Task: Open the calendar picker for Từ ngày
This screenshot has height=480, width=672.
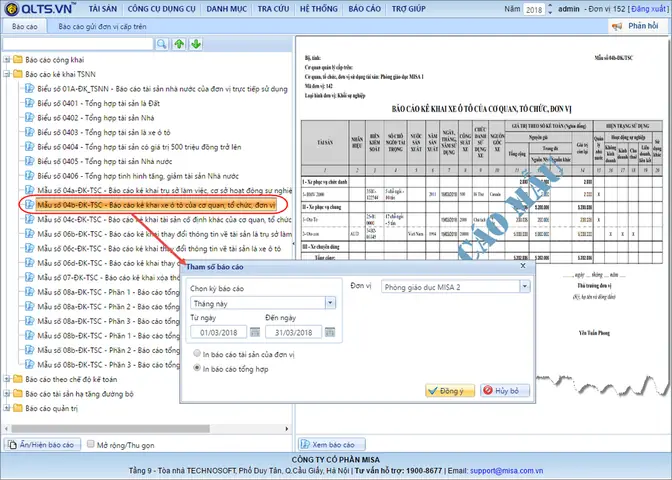Action: click(255, 332)
